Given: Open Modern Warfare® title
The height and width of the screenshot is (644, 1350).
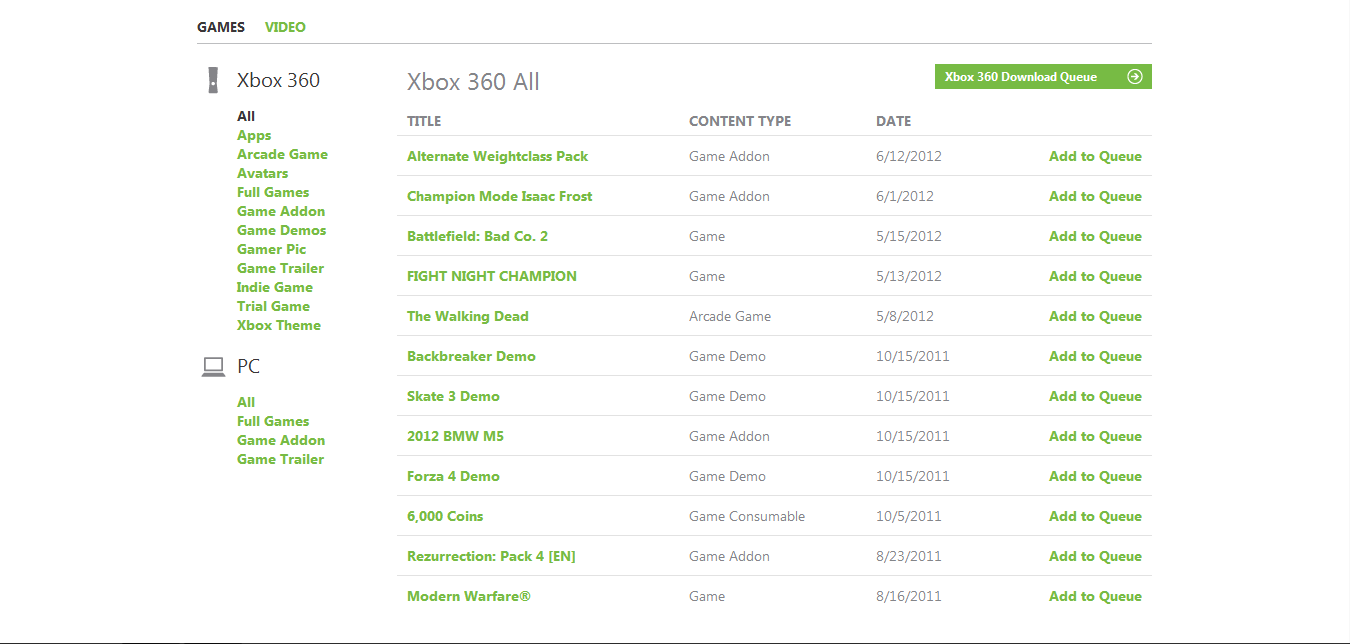Looking at the screenshot, I should tap(468, 596).
